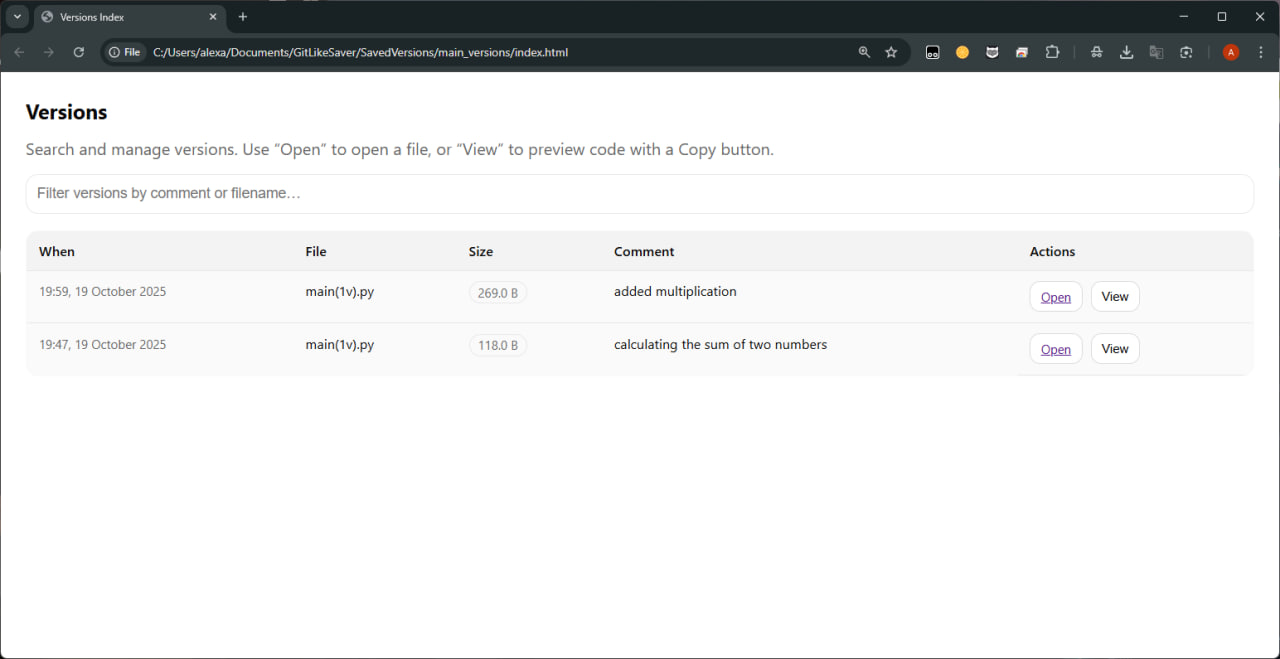Open the "added multiplication" version file
This screenshot has width=1280, height=659.
coord(1055,297)
